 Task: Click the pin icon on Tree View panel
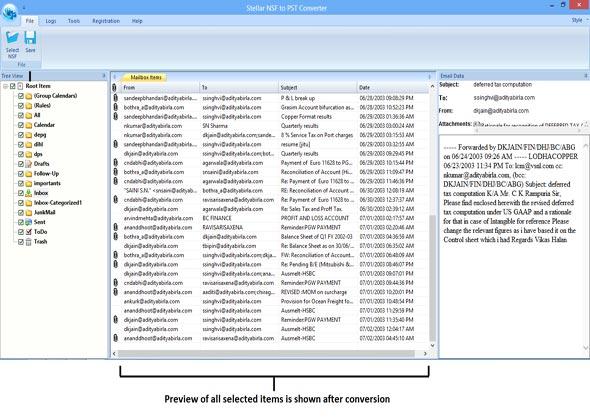(104, 76)
